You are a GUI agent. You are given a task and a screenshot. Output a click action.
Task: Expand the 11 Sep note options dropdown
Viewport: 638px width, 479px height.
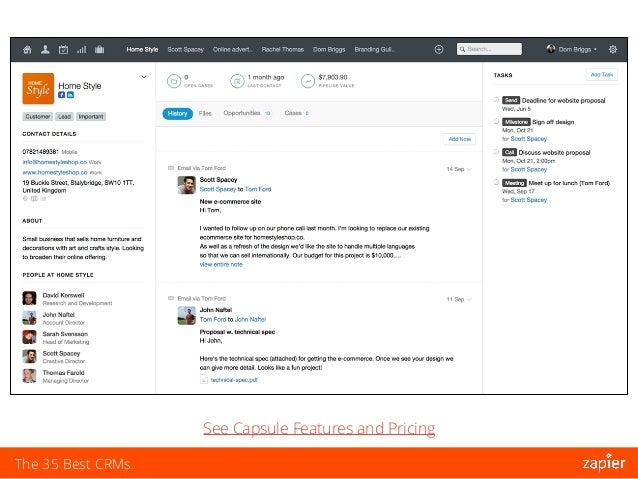pyautogui.click(x=469, y=299)
